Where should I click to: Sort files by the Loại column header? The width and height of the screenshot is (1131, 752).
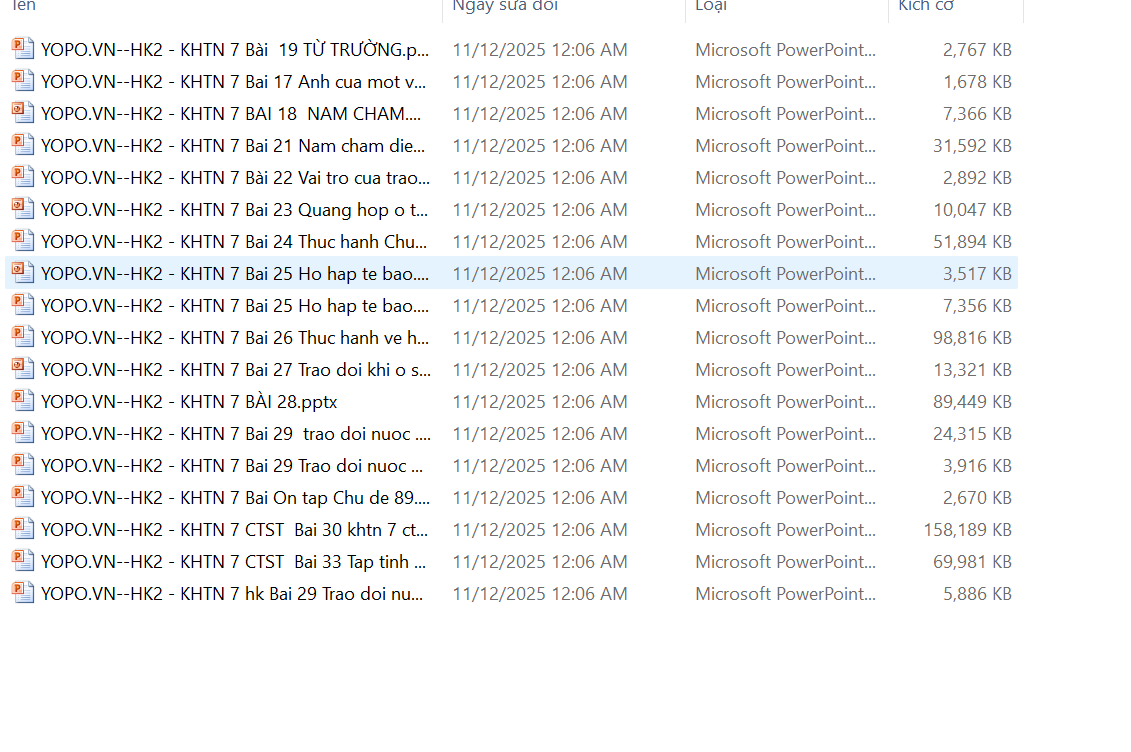(x=711, y=6)
